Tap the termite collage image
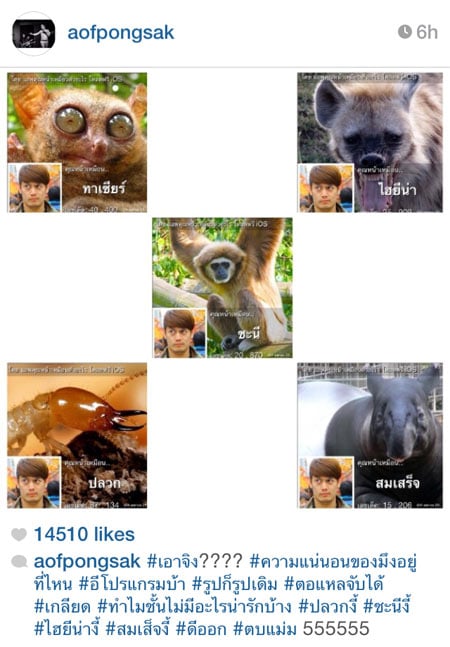The image size is (450, 647). pyautogui.click(x=77, y=435)
